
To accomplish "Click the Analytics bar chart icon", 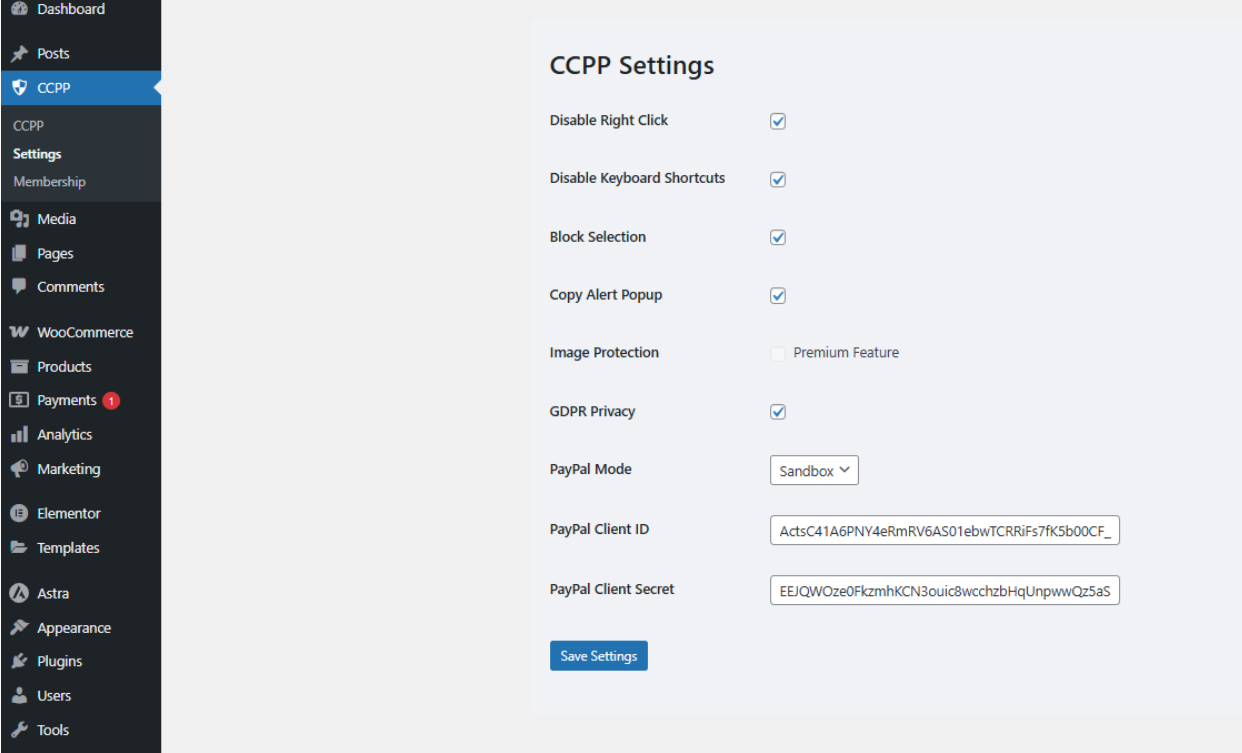I will [19, 435].
